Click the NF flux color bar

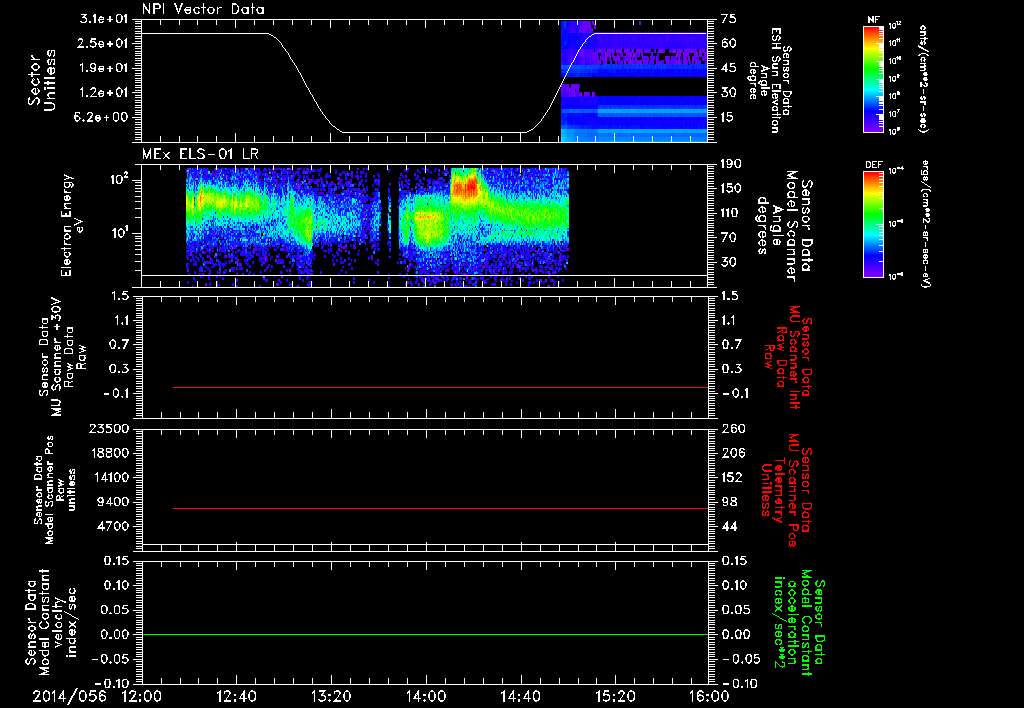pyautogui.click(x=874, y=79)
